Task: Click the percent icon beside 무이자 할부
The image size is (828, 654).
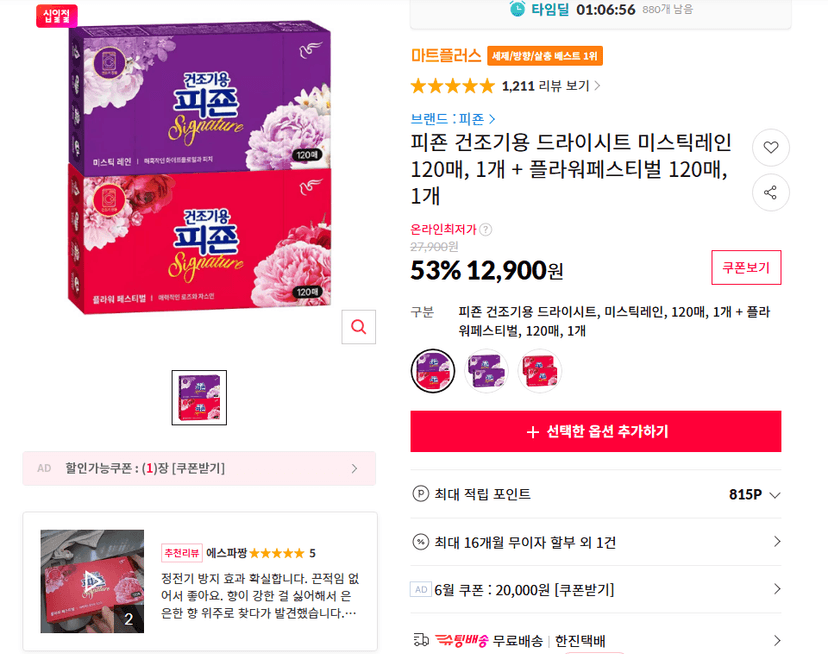Action: click(420, 542)
